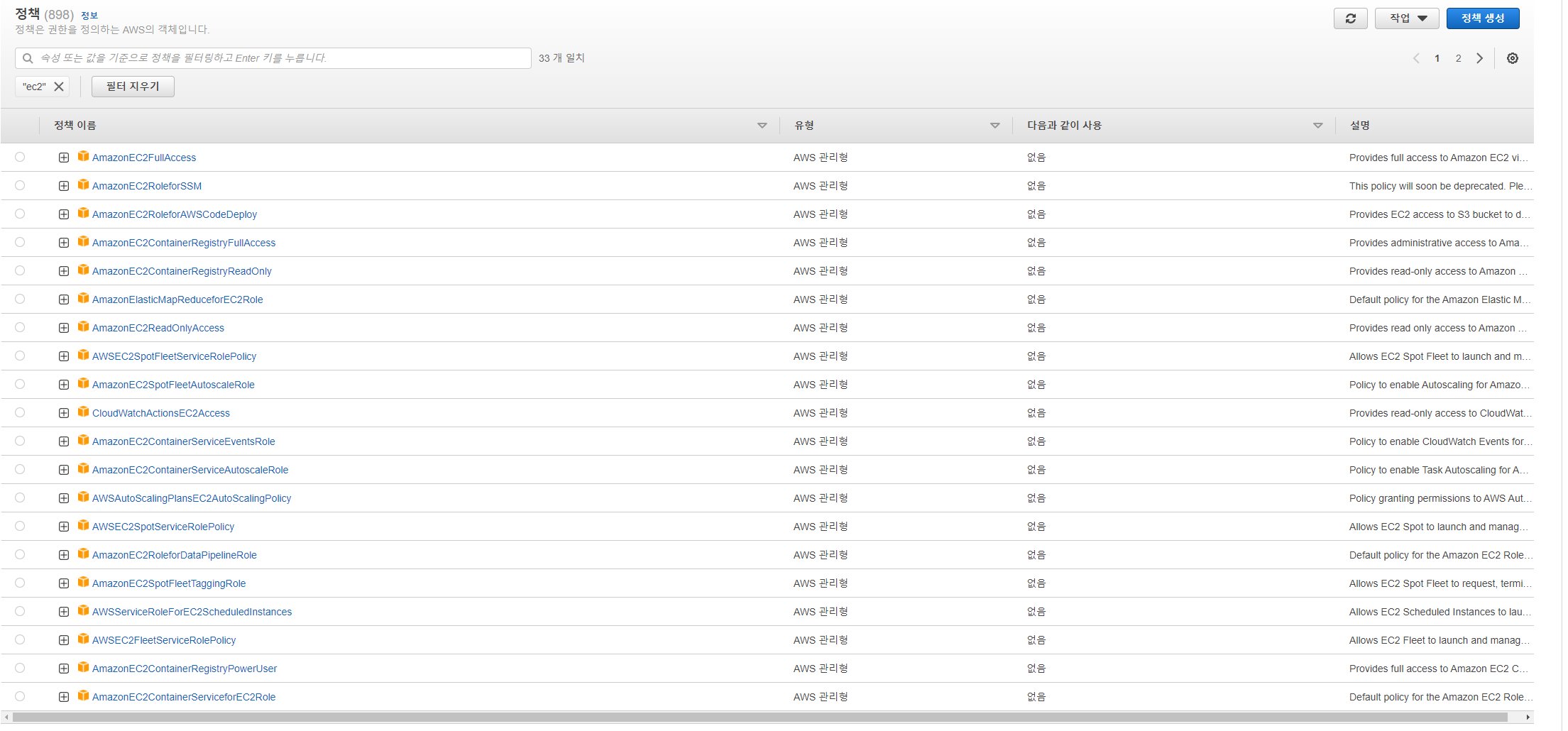The height and width of the screenshot is (731, 1568).
Task: Expand the AWSAutoScalingPlansEC2AutoScalingPolicy row
Action: click(x=64, y=498)
